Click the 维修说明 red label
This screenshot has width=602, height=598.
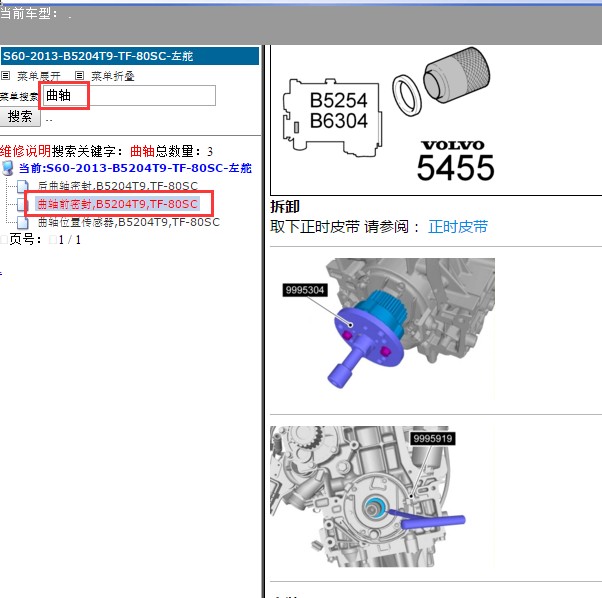click(x=25, y=151)
